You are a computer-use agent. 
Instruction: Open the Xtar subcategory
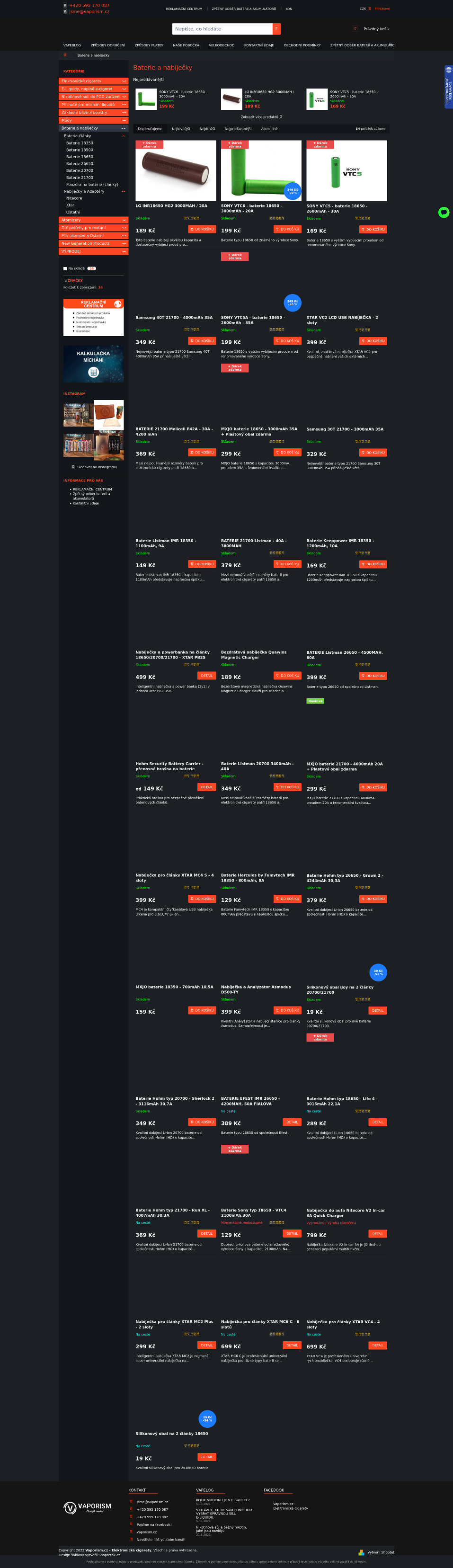tap(70, 205)
